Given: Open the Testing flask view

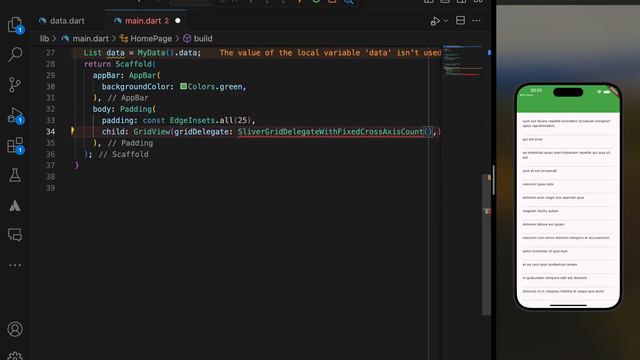Looking at the screenshot, I should click(x=15, y=176).
